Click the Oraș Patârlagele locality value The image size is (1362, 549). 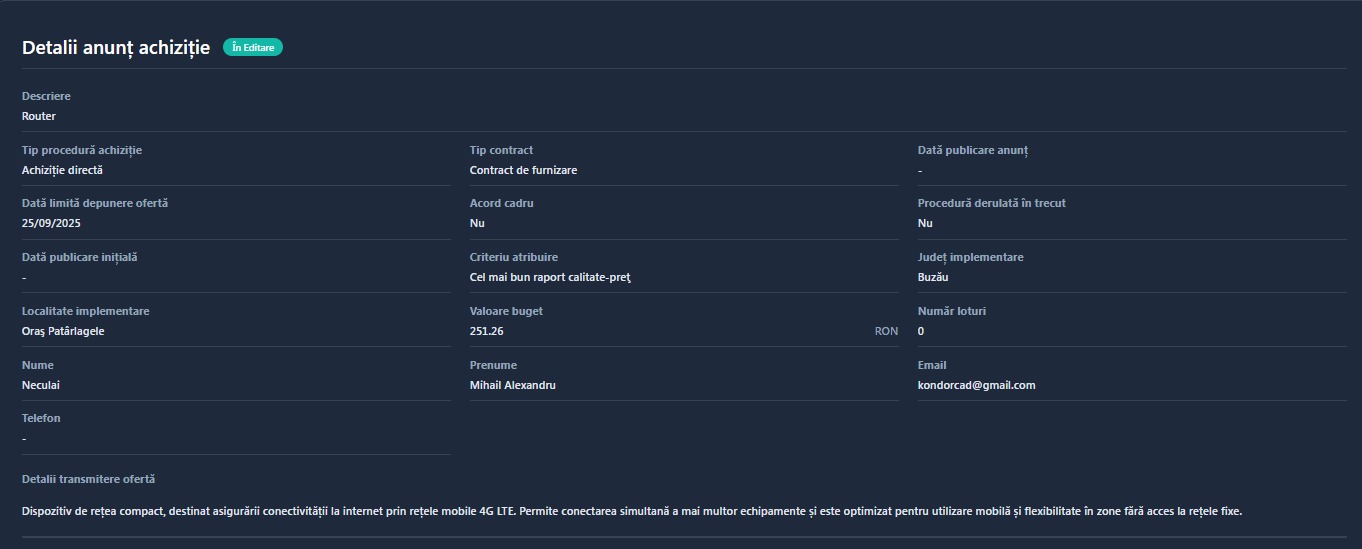[x=63, y=331]
